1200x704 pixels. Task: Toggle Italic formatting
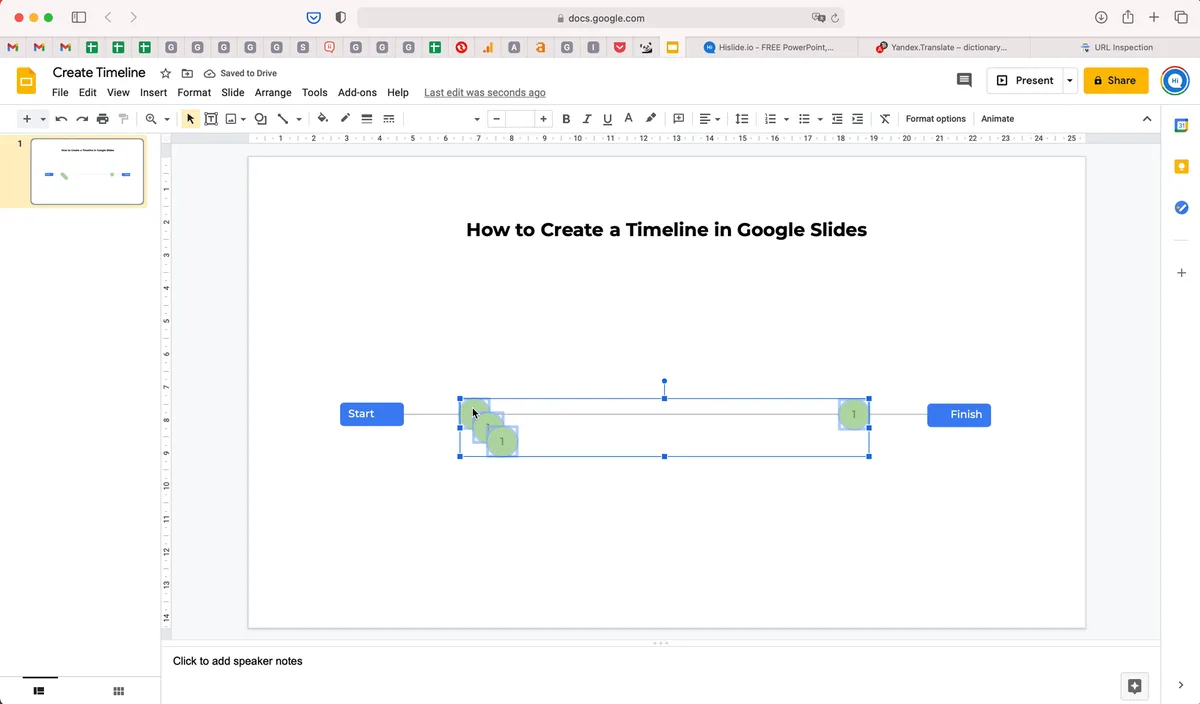[x=587, y=119]
